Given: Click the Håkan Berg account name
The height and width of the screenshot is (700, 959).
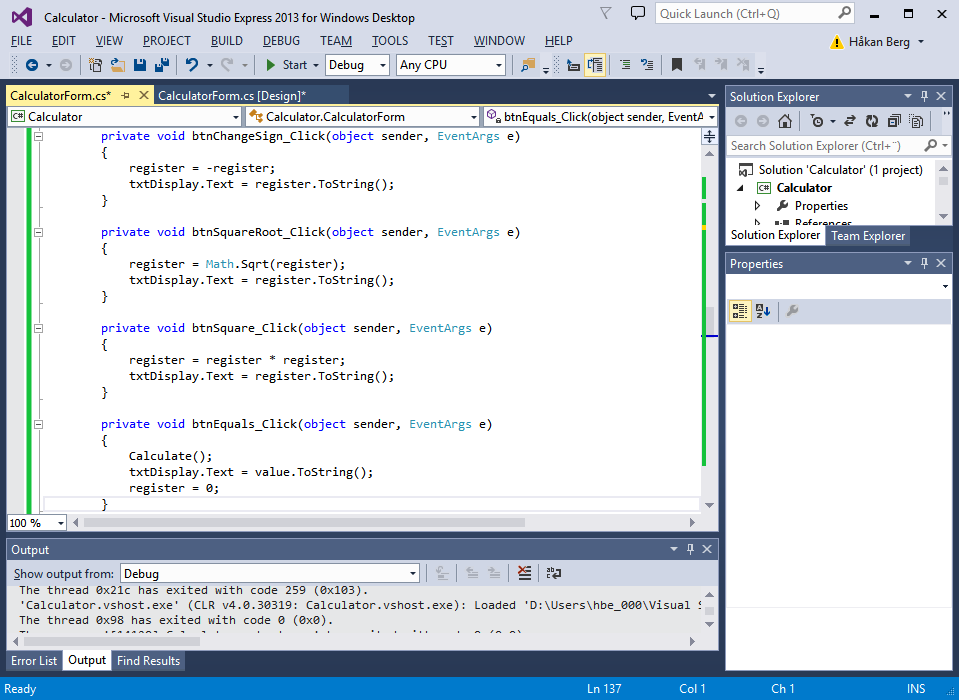Looking at the screenshot, I should pyautogui.click(x=879, y=42).
